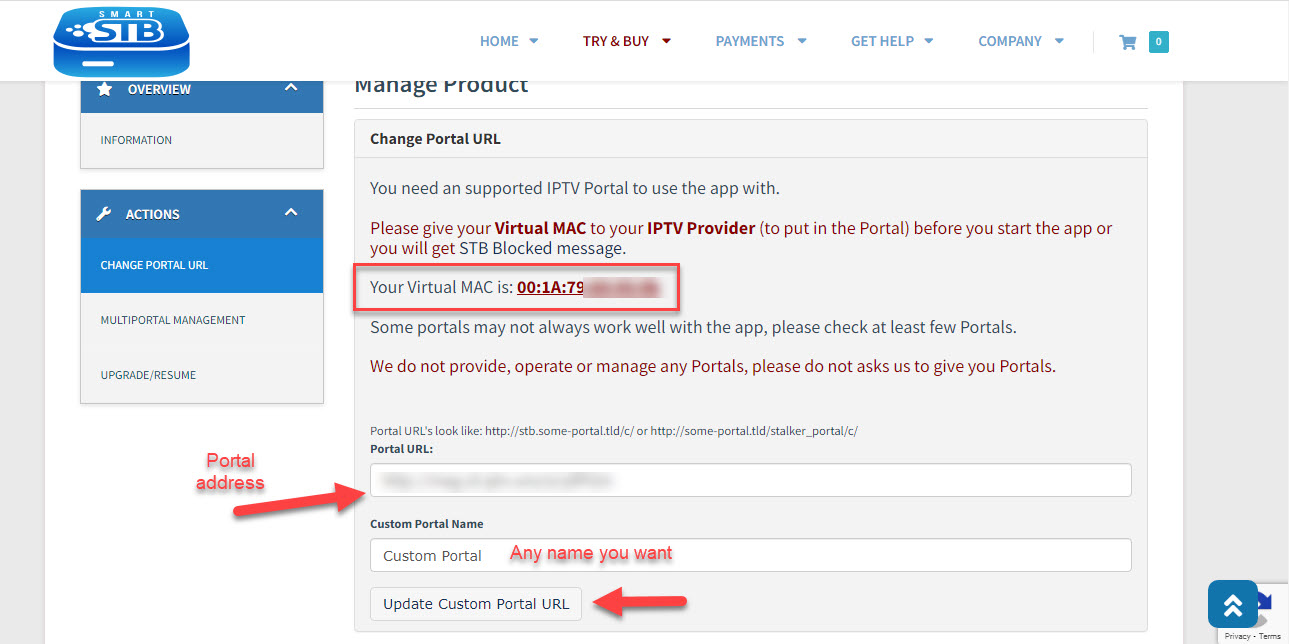Click the cart item count badge
The height and width of the screenshot is (644, 1289).
[x=1158, y=42]
